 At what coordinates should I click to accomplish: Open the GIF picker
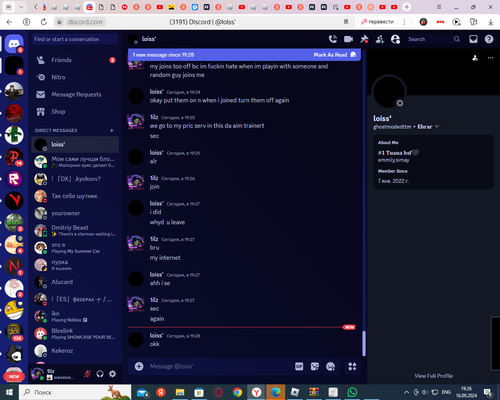(x=299, y=366)
